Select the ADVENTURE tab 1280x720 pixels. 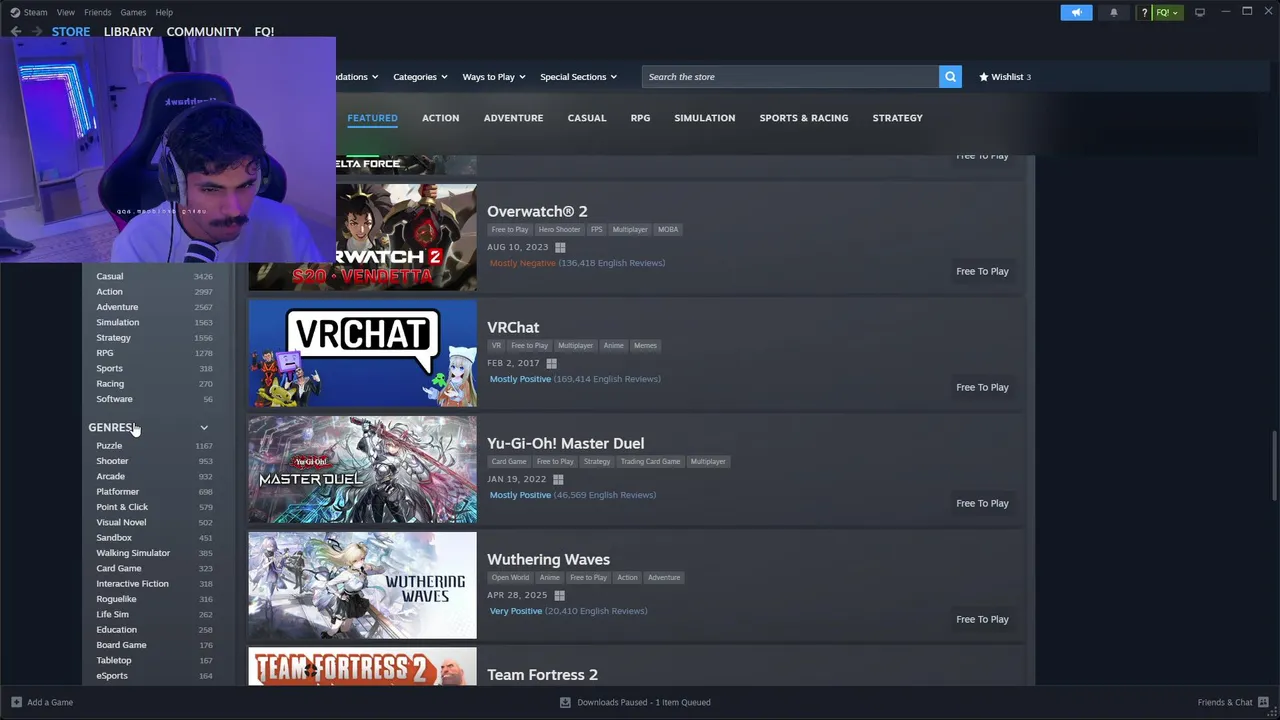pyautogui.click(x=514, y=118)
